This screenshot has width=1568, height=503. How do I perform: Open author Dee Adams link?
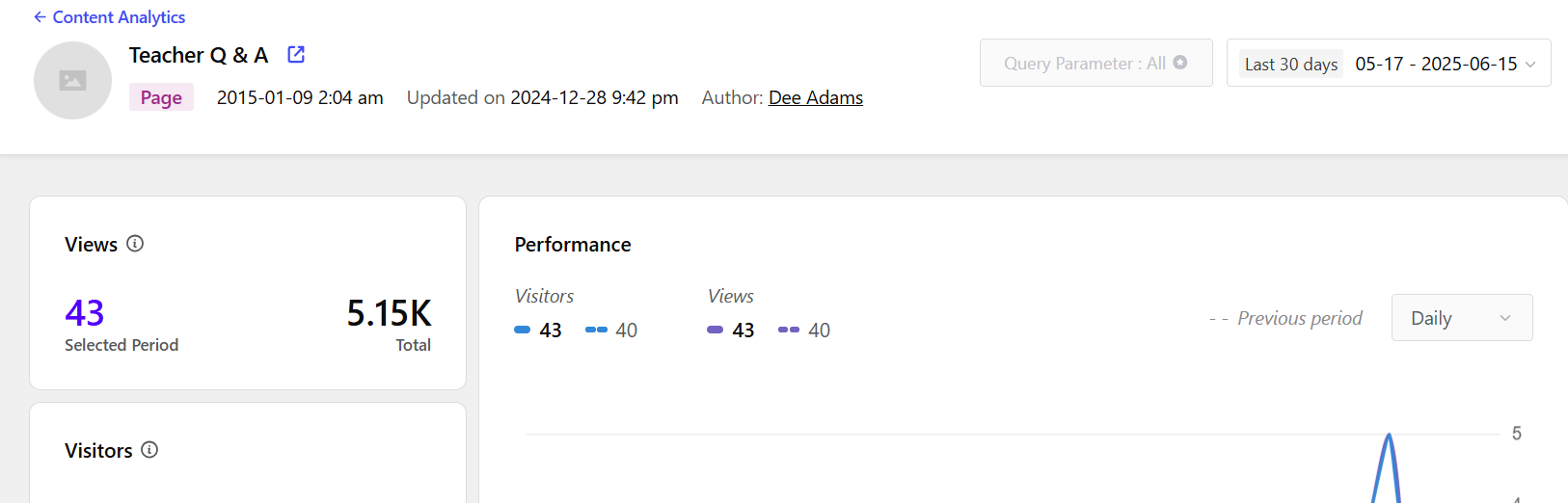point(816,97)
